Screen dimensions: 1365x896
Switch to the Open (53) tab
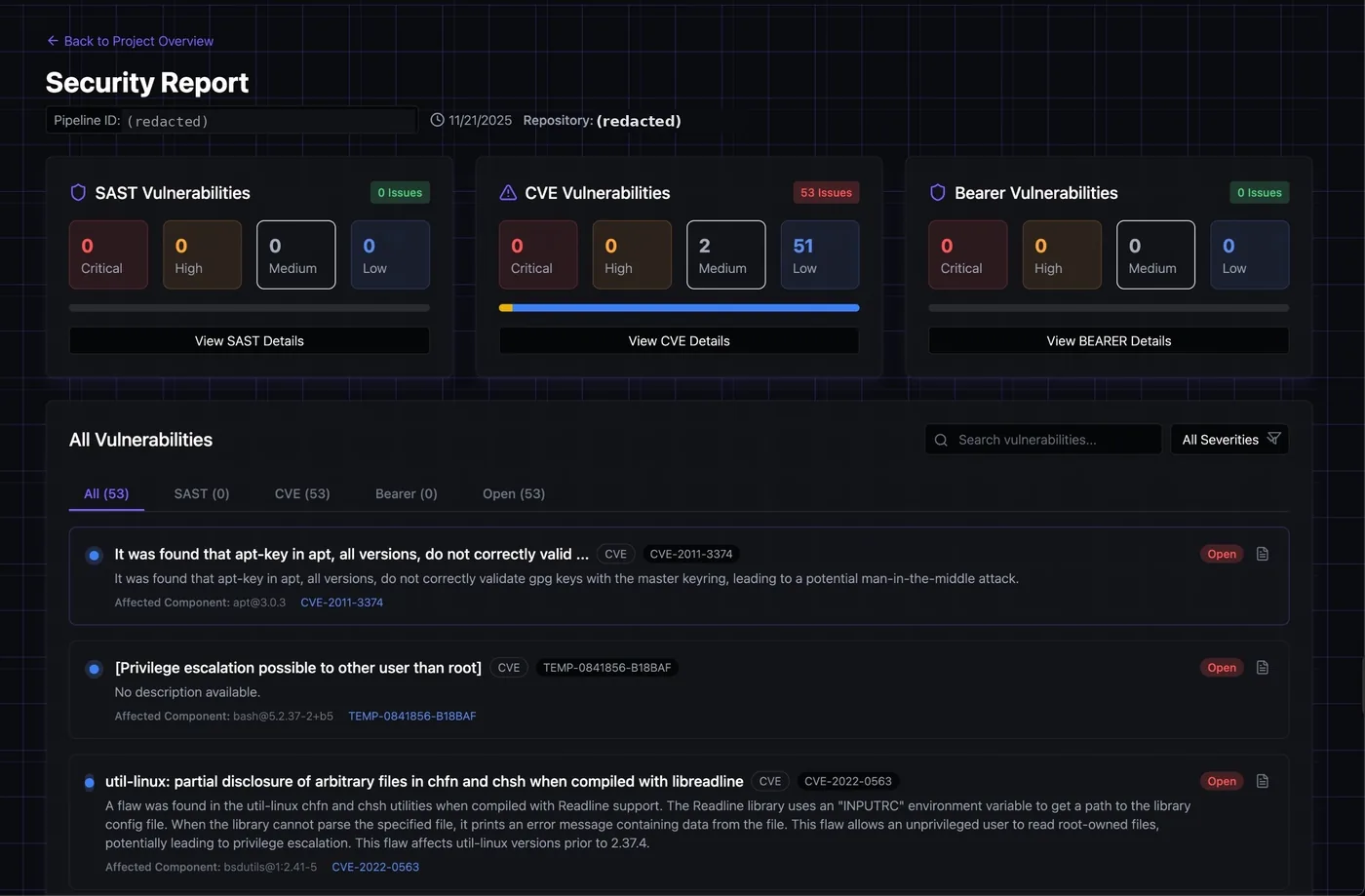point(514,493)
